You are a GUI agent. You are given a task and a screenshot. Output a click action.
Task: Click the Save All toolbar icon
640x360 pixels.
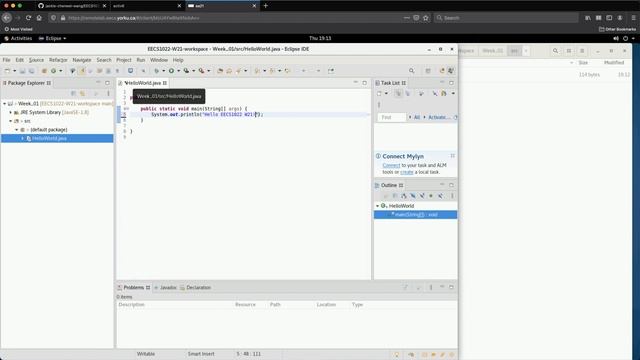tap(31, 71)
